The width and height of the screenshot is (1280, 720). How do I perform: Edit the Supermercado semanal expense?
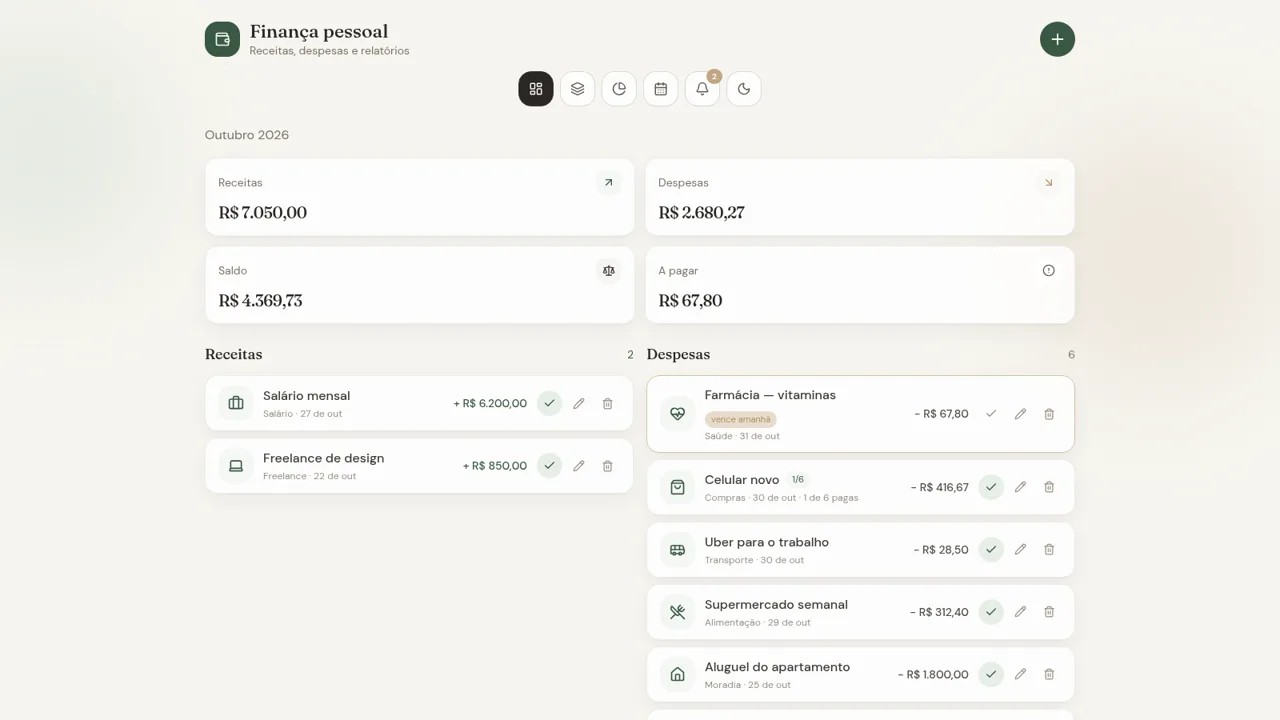coord(1020,612)
